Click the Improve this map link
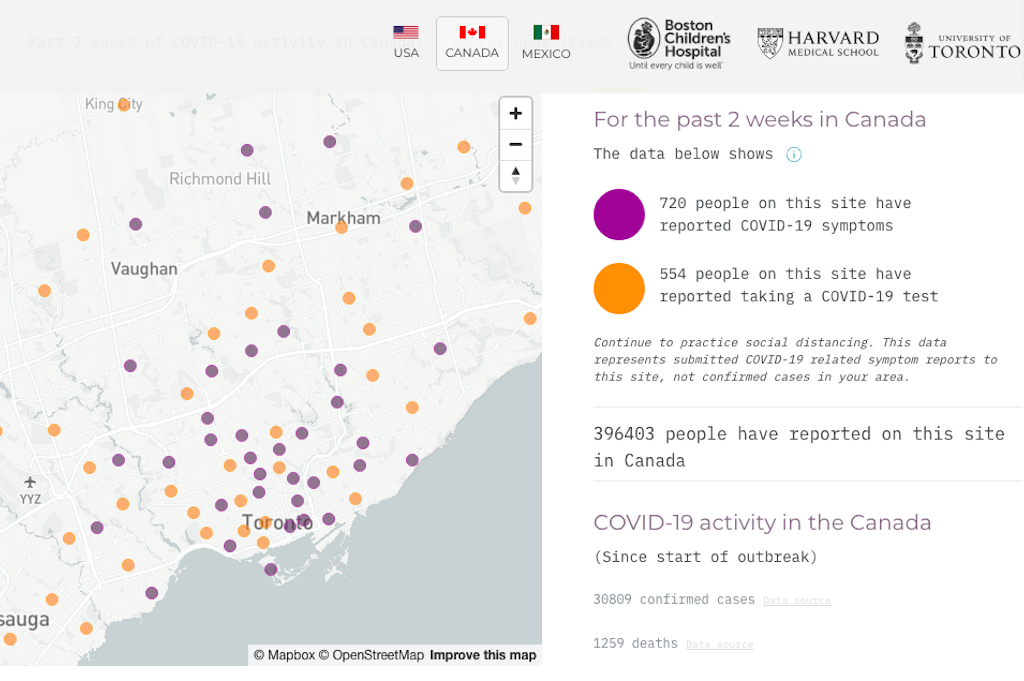This screenshot has height=681, width=1024. click(x=483, y=656)
